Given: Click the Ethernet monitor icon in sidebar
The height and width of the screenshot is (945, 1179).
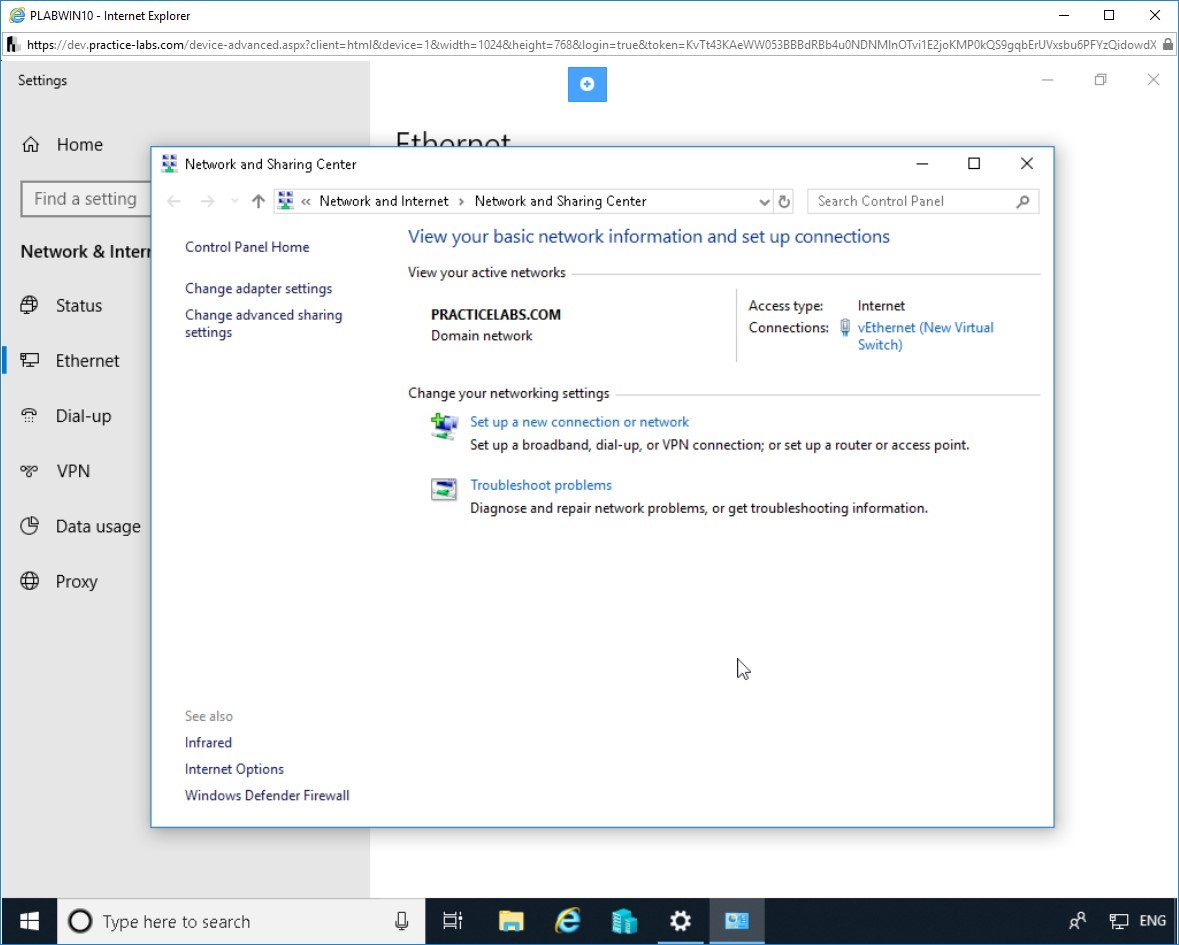Looking at the screenshot, I should pyautogui.click(x=29, y=361).
